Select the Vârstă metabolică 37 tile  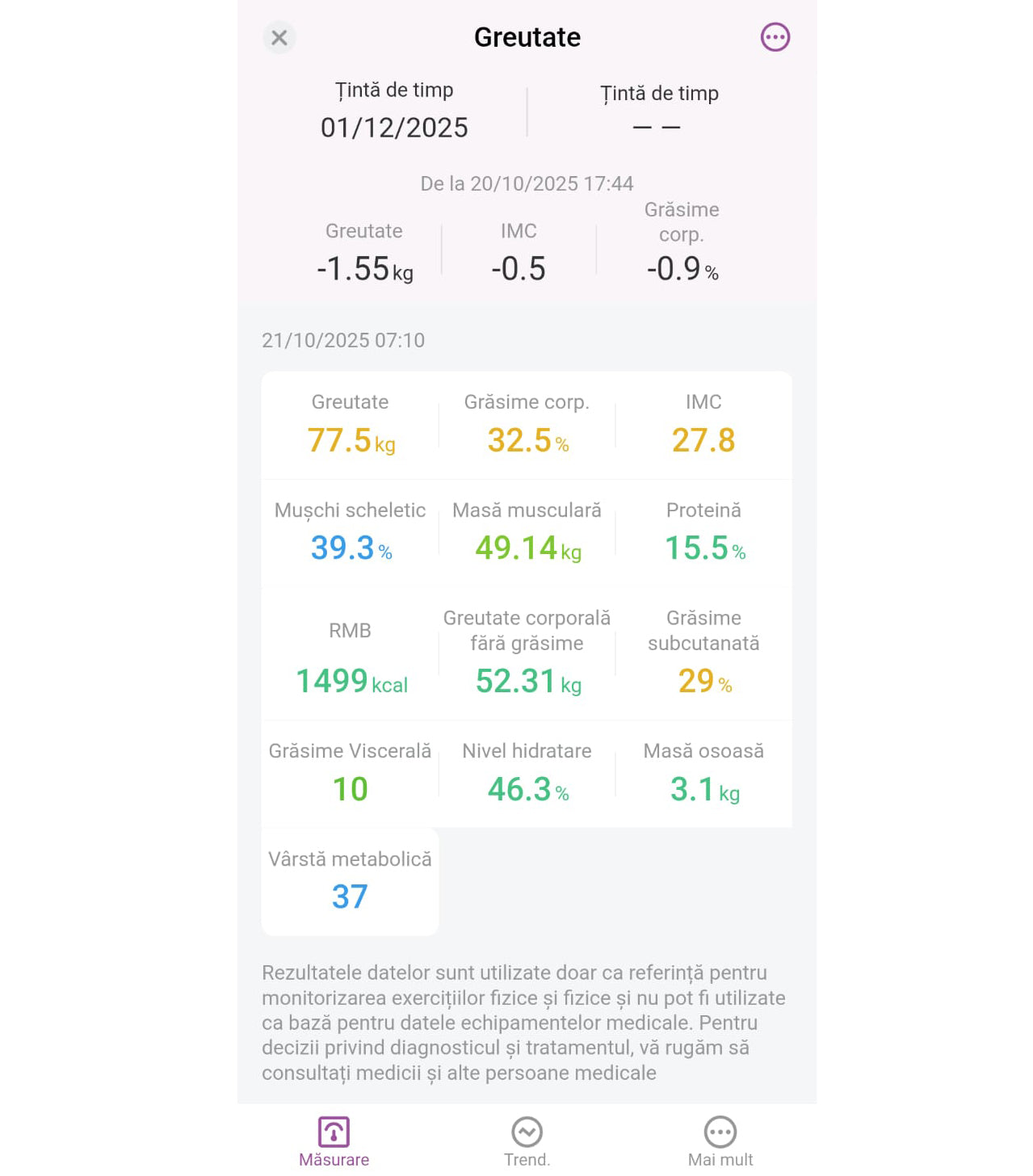(x=351, y=882)
